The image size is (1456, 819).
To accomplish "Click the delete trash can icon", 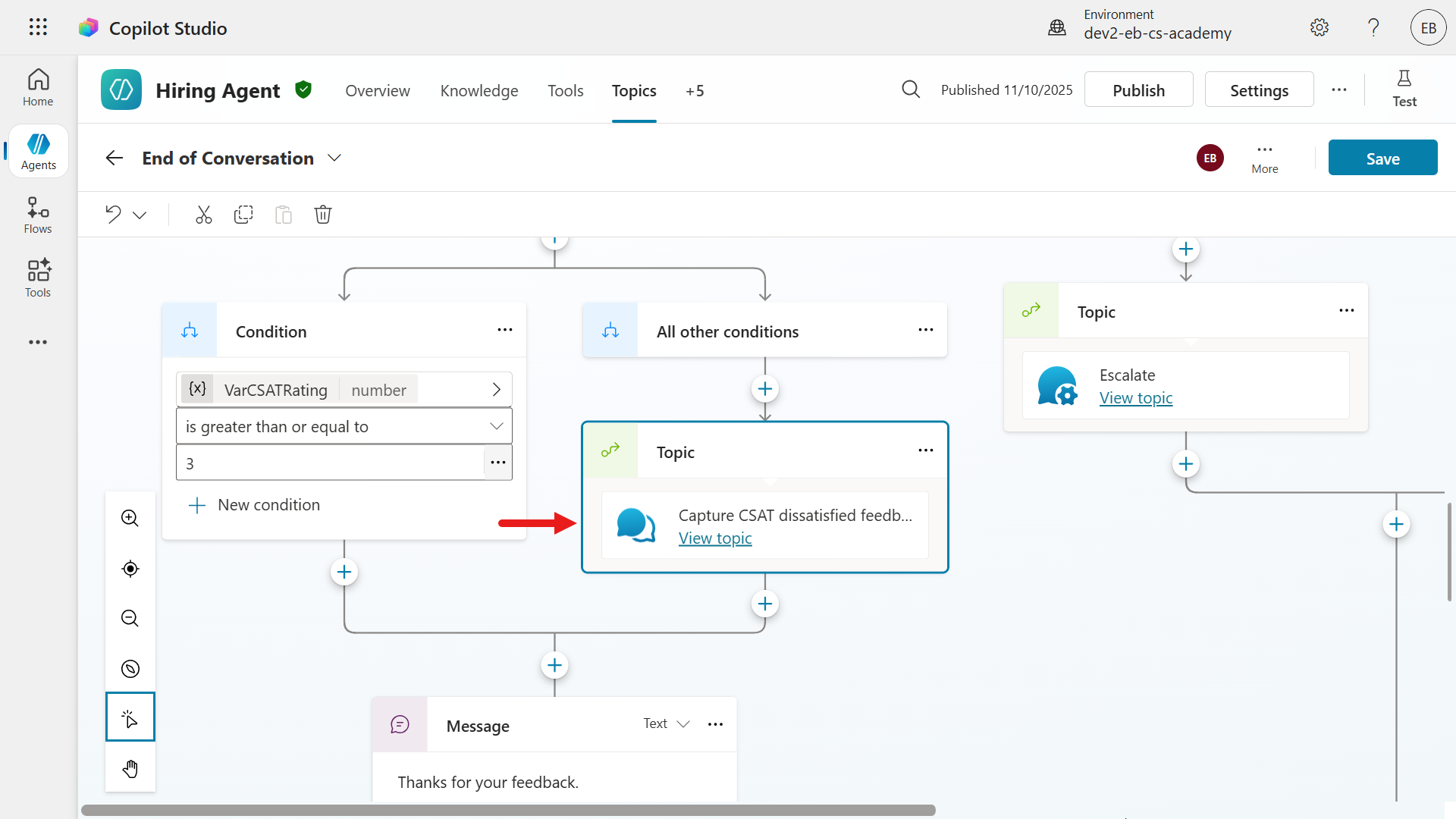I will [323, 215].
